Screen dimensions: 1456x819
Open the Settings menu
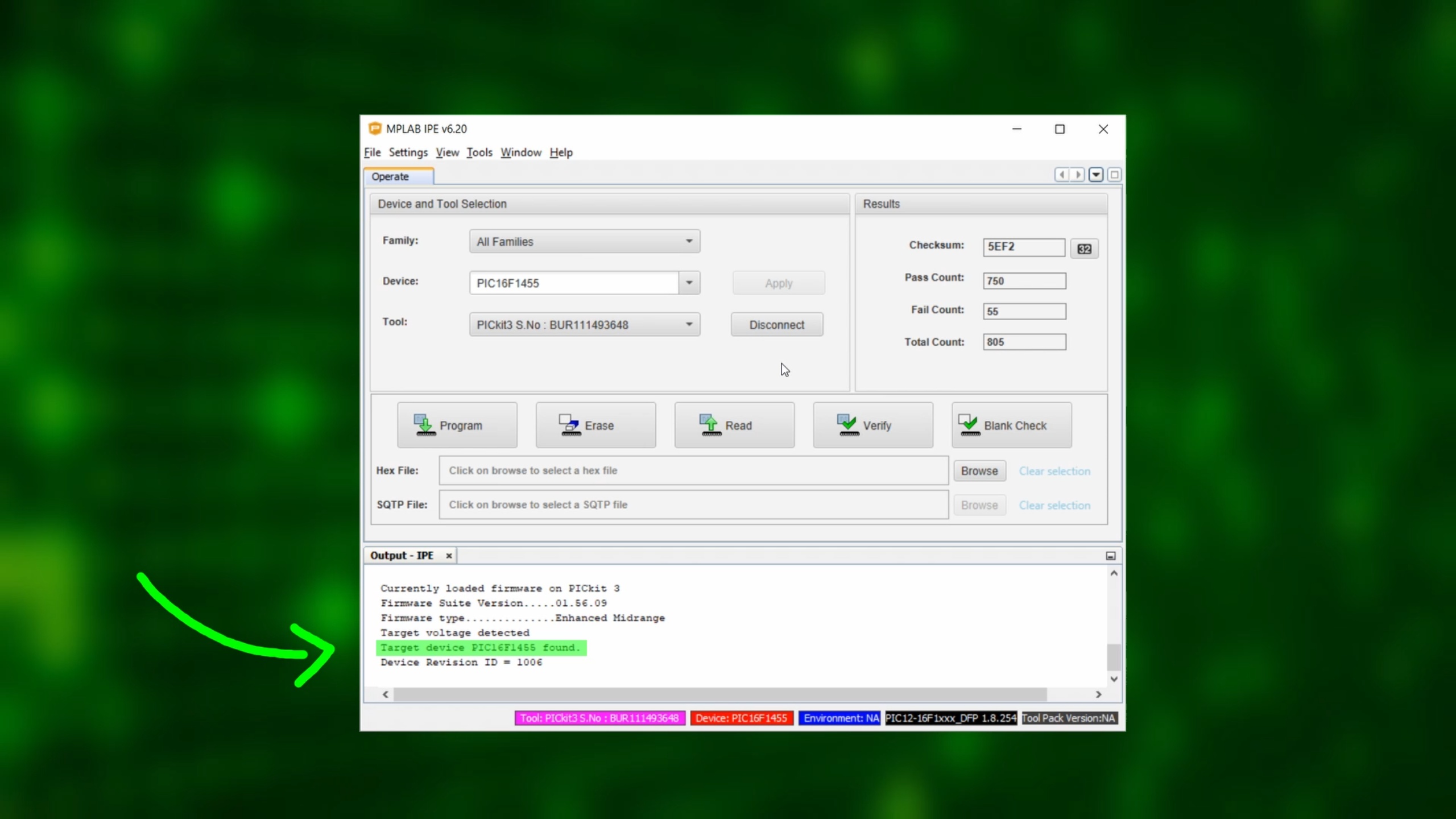point(408,152)
